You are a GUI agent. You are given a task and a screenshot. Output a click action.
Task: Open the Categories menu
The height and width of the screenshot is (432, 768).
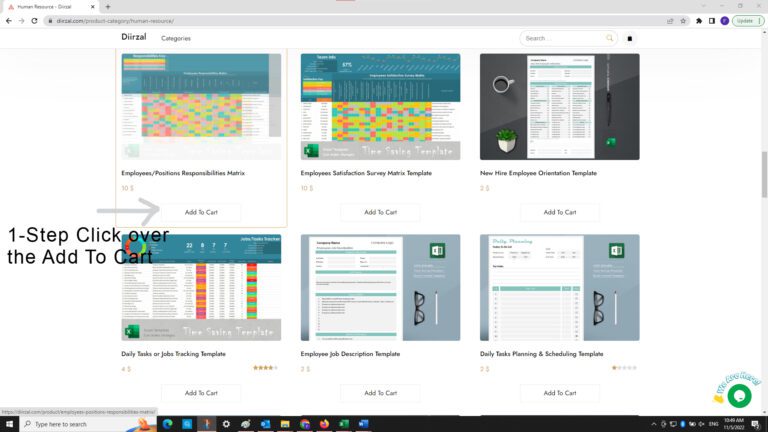(x=176, y=38)
